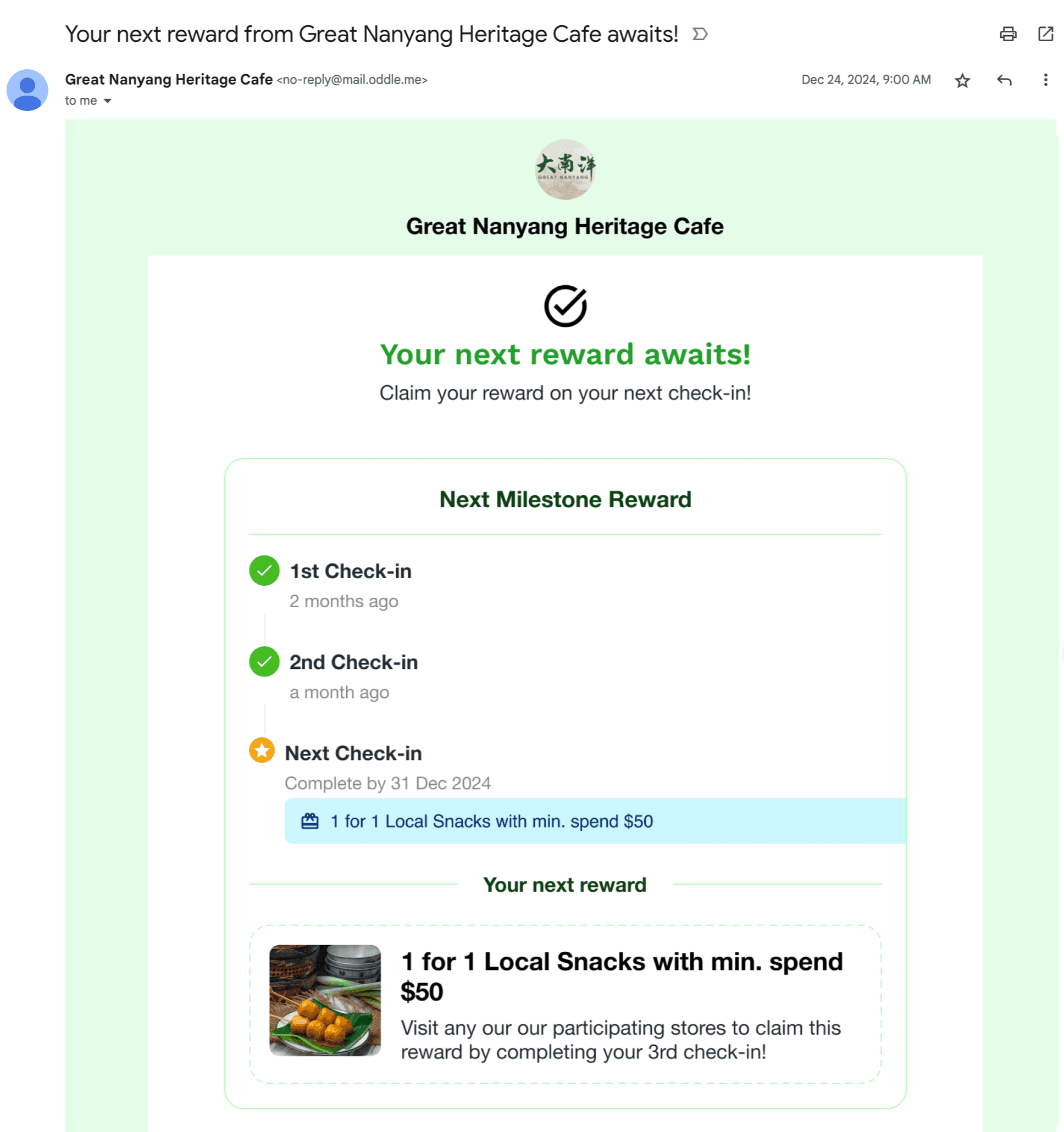Click the sender's profile avatar

pyautogui.click(x=27, y=90)
